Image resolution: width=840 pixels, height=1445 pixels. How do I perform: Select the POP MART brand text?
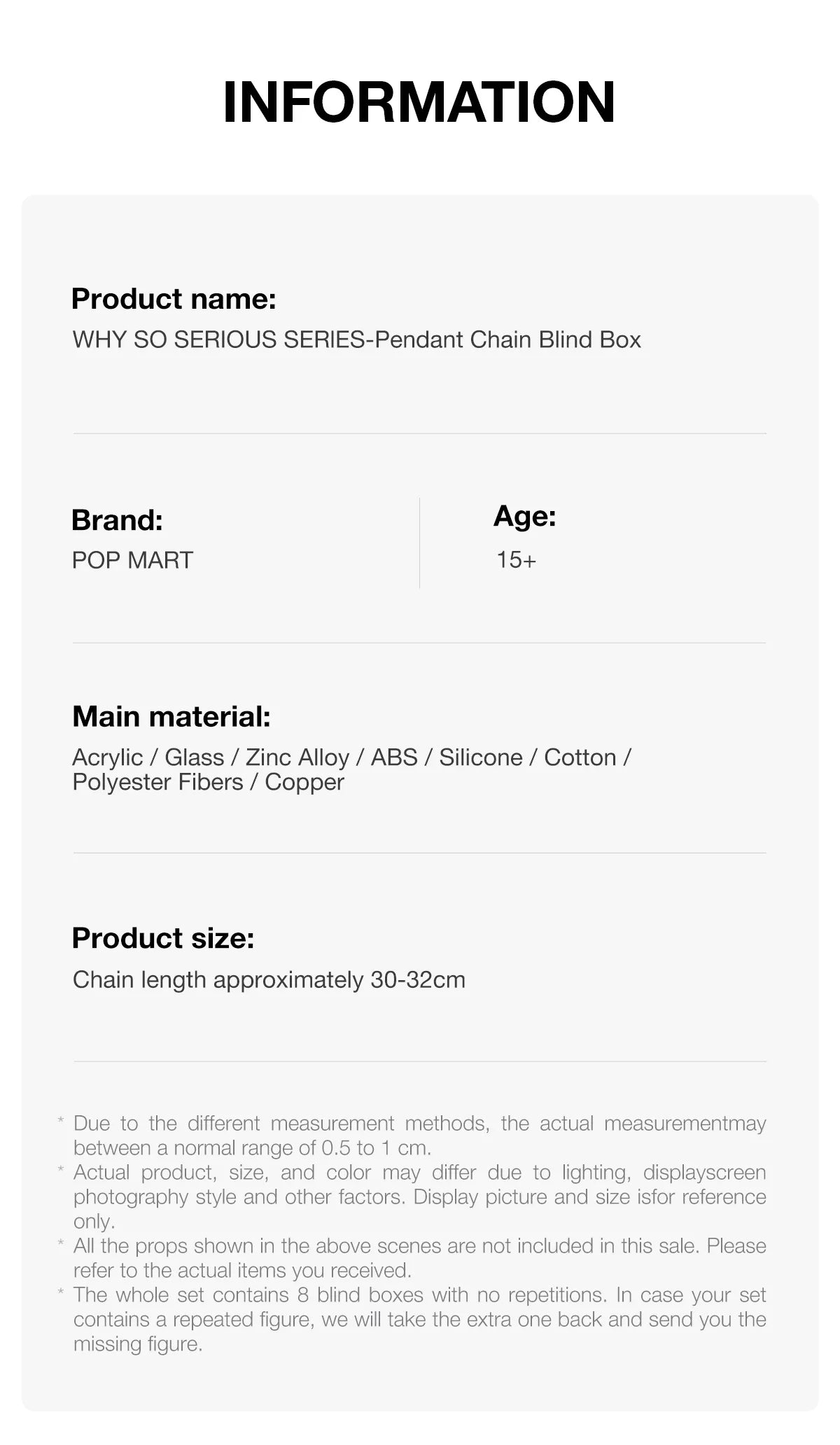pyautogui.click(x=132, y=560)
